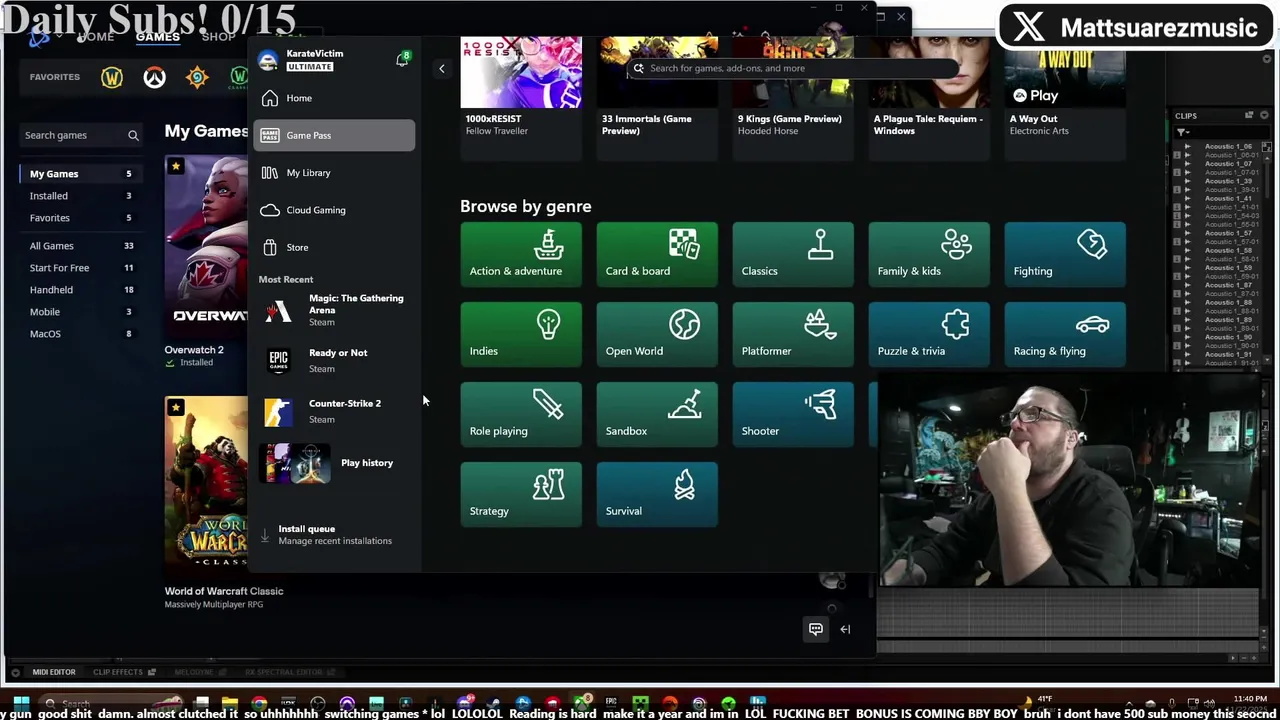Browse the Sandbox genre
Screen dimensions: 1280x720
point(657,414)
